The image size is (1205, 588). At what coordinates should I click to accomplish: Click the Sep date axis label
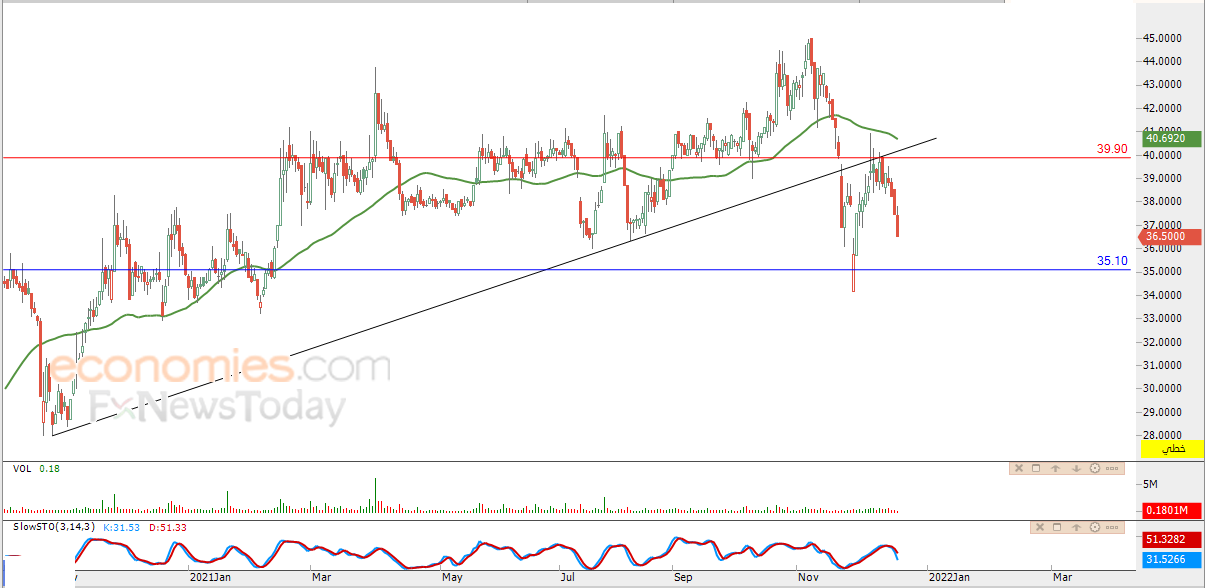point(683,577)
